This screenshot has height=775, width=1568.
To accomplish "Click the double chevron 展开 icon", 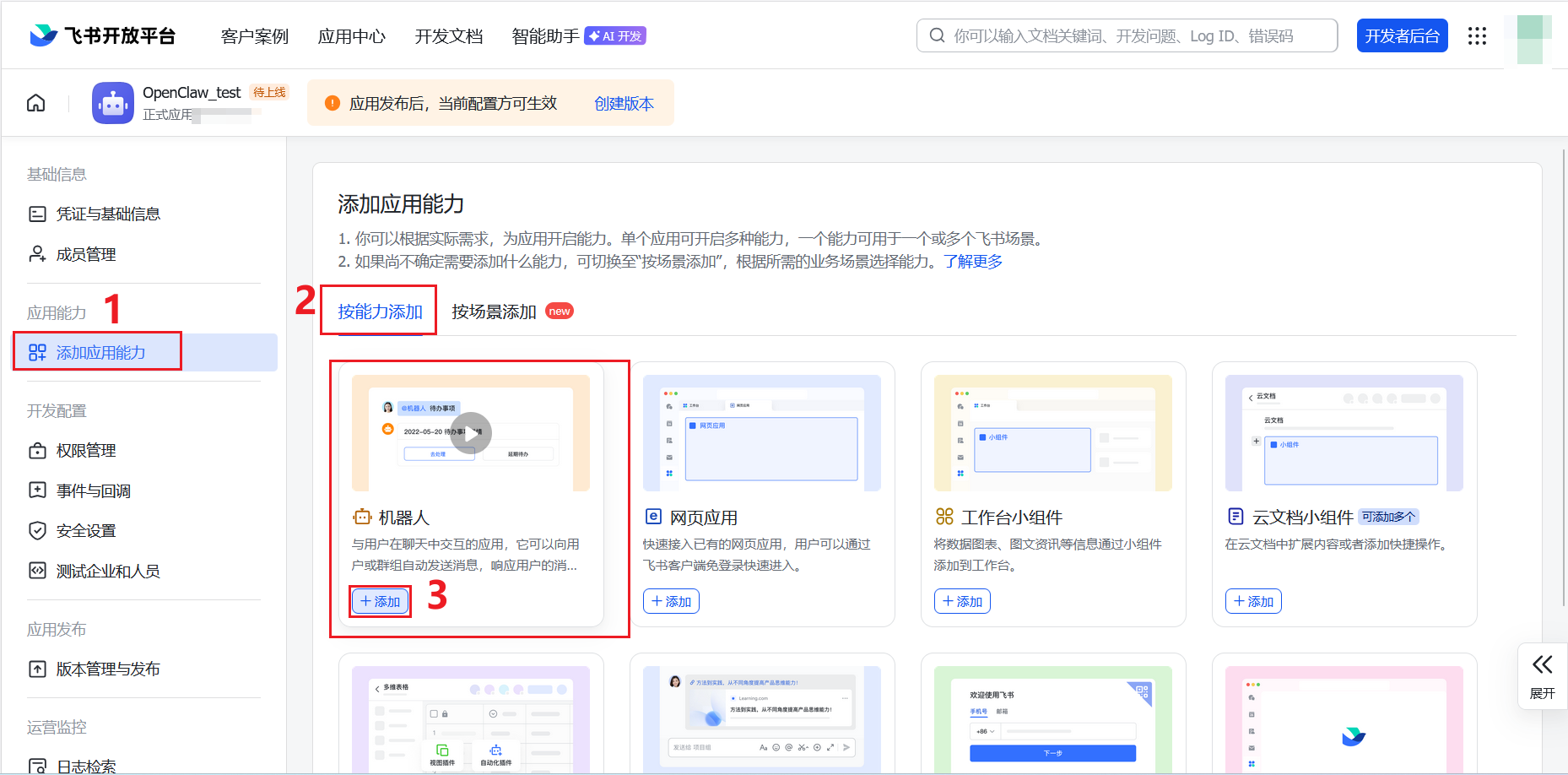I will click(1543, 664).
